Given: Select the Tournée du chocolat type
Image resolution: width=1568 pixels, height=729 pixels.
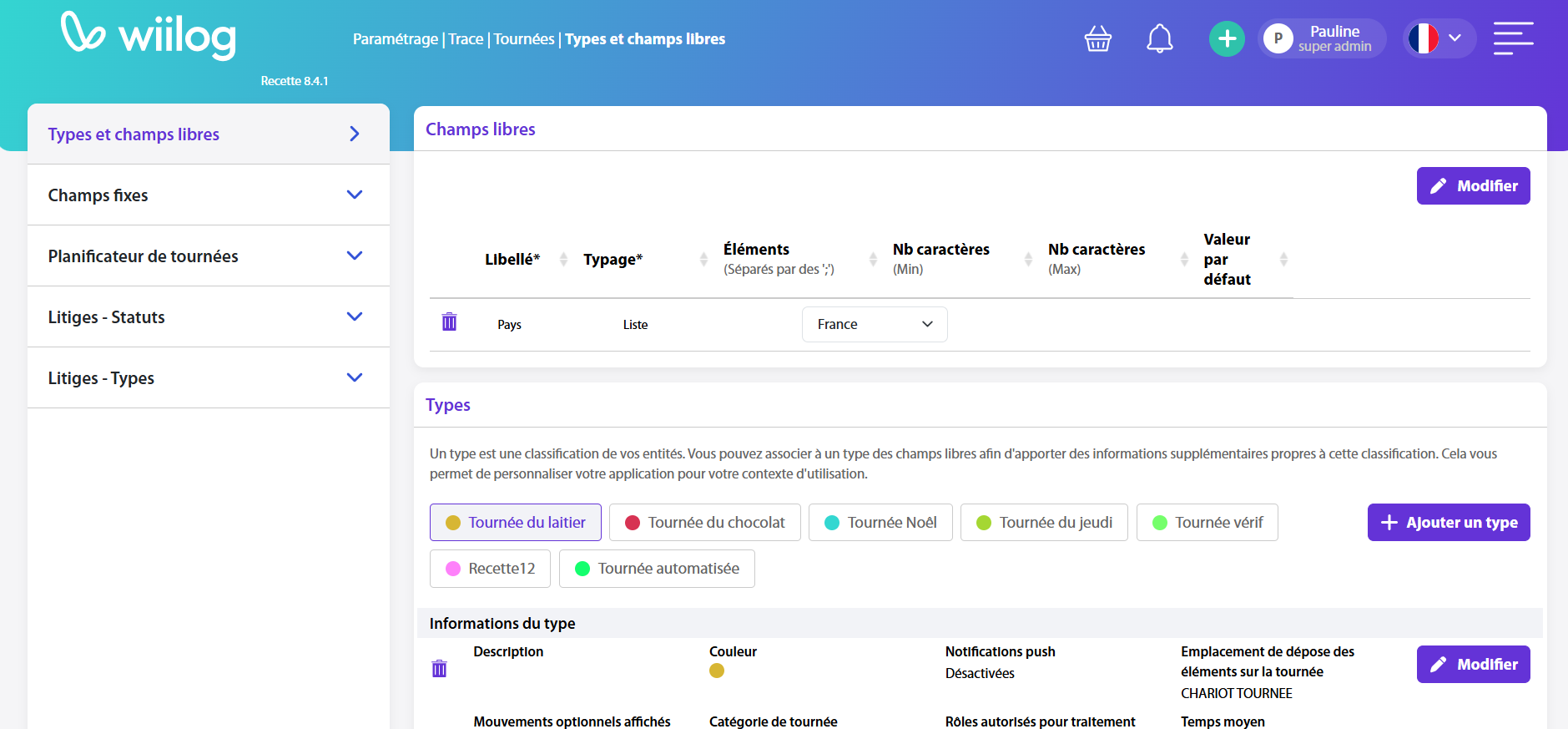Looking at the screenshot, I should pos(704,523).
